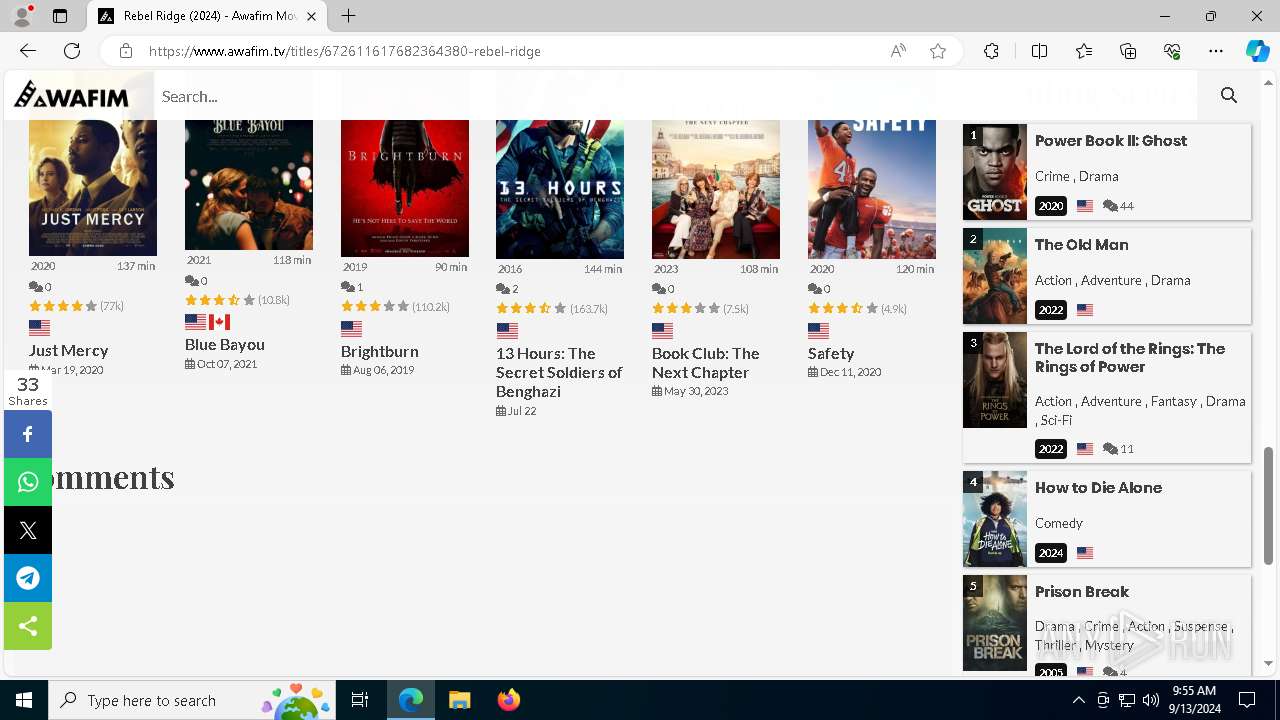This screenshot has width=1280, height=720.
Task: Open tab actions menu
Action: tap(60, 16)
